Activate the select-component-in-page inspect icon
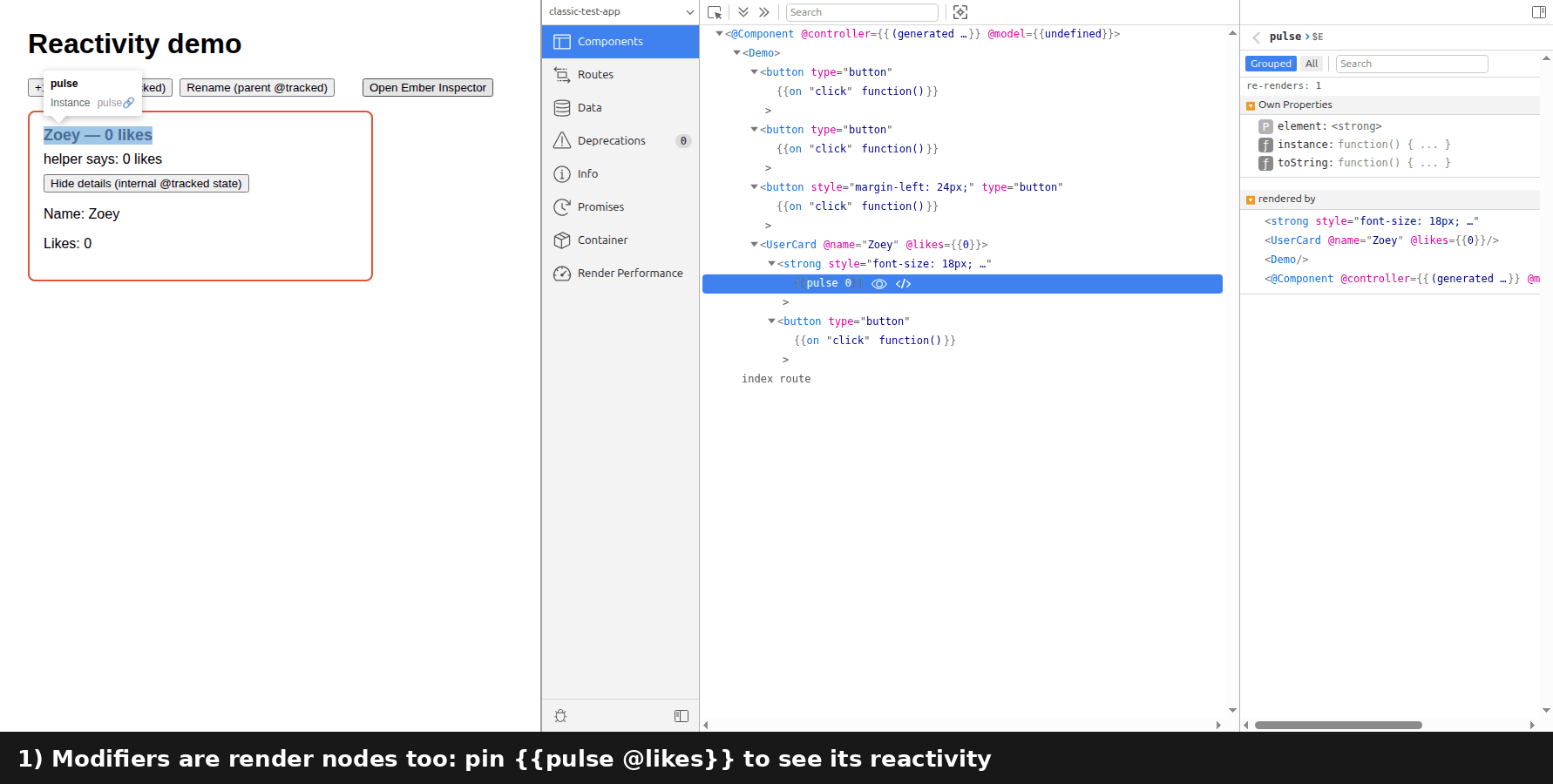Screen dimensions: 1553x784 tap(715, 12)
